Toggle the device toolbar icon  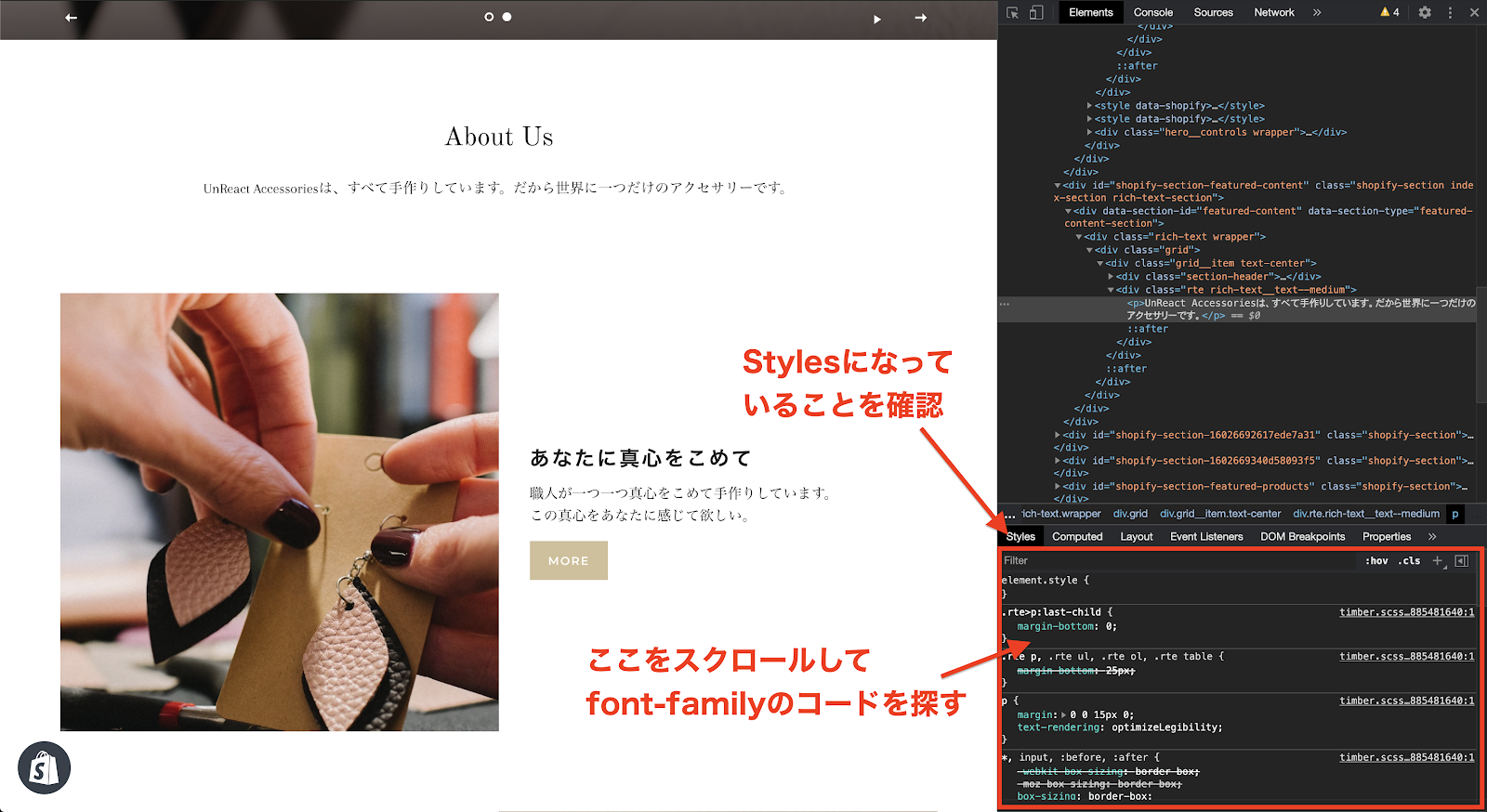tap(1036, 13)
